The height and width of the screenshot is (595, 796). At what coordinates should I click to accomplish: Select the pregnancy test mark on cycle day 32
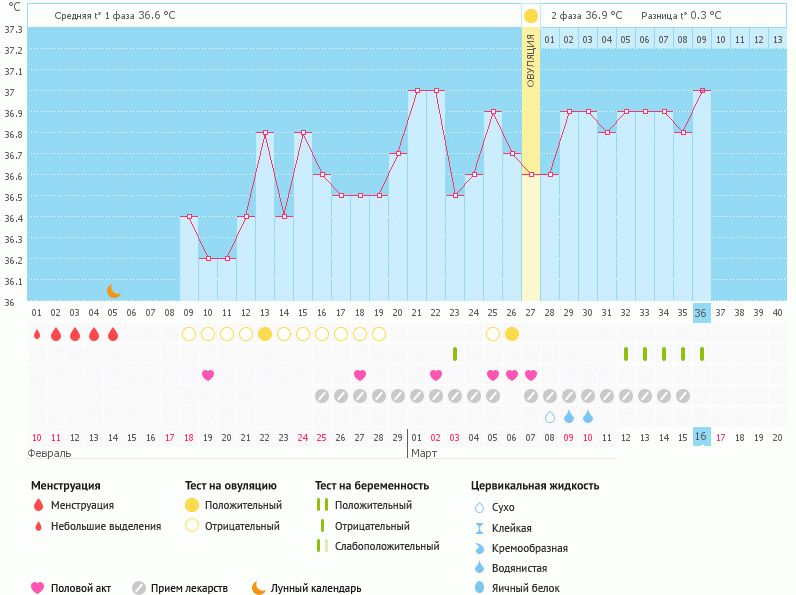pyautogui.click(x=626, y=354)
